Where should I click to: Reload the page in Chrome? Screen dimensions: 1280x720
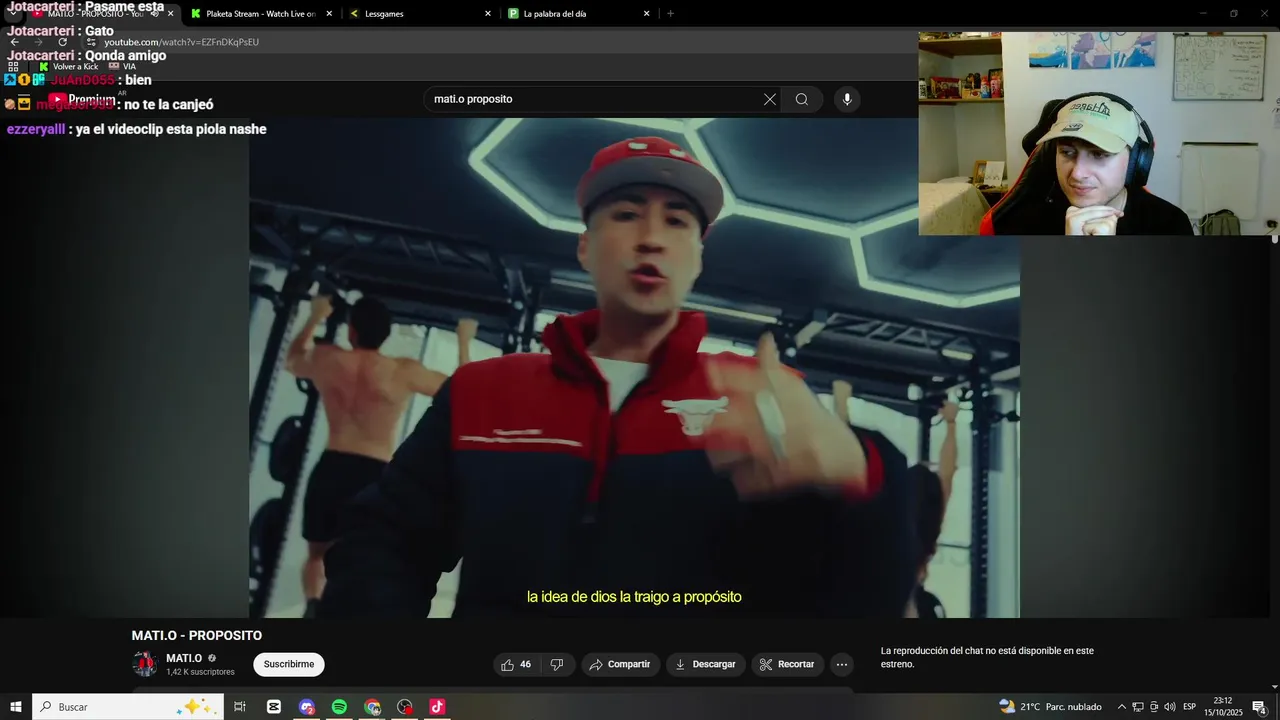coord(62,42)
